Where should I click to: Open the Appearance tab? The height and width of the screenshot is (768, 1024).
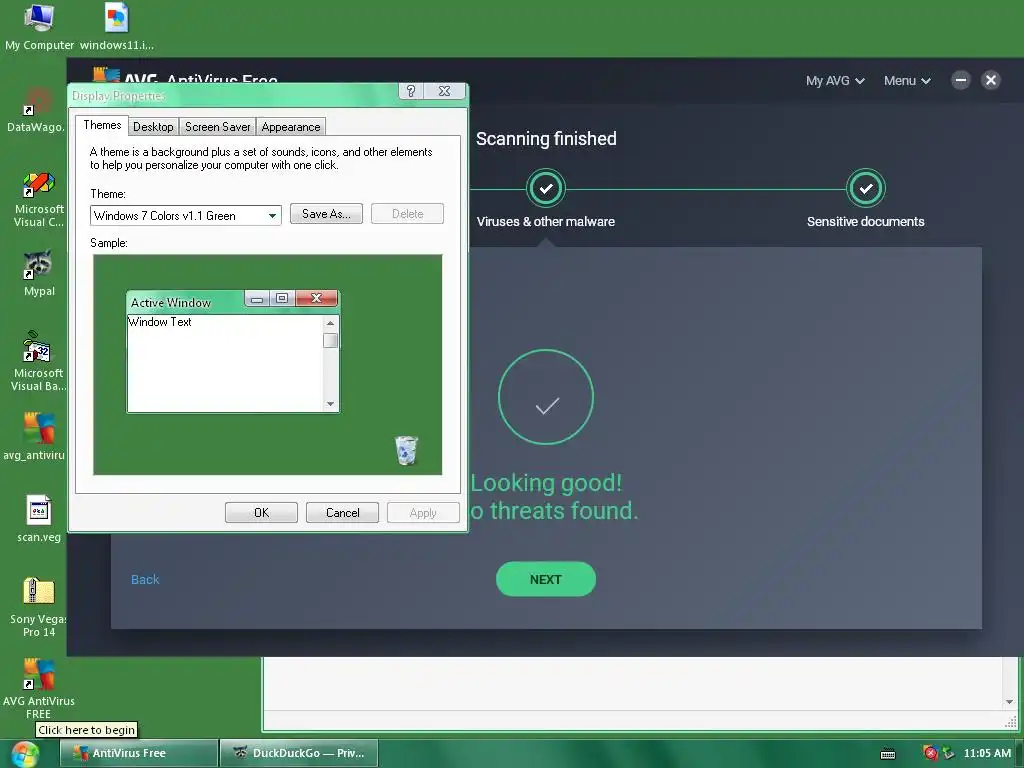tap(291, 127)
